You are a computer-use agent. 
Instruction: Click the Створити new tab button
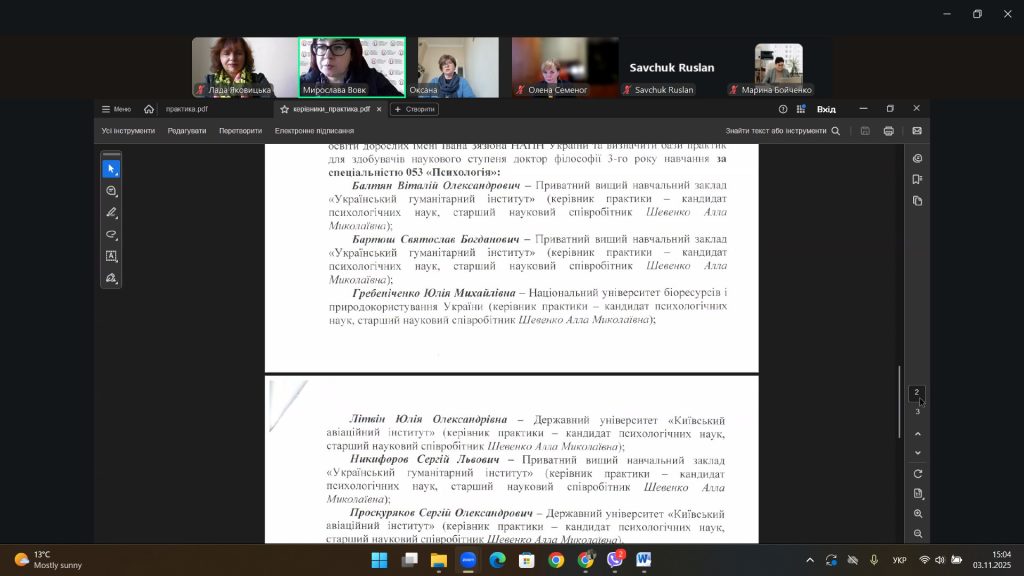coord(414,109)
